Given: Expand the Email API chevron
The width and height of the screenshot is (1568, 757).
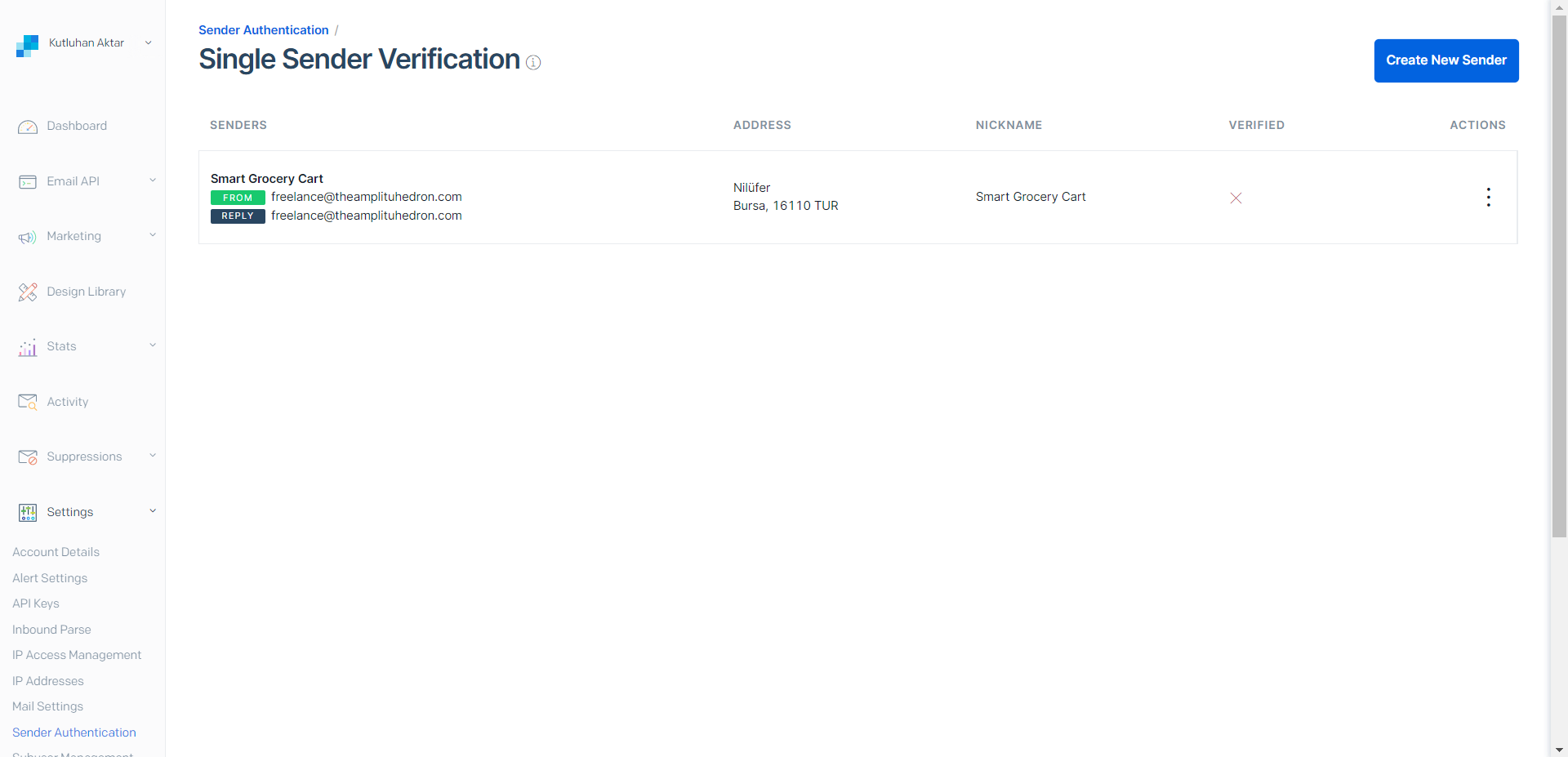Looking at the screenshot, I should [153, 180].
